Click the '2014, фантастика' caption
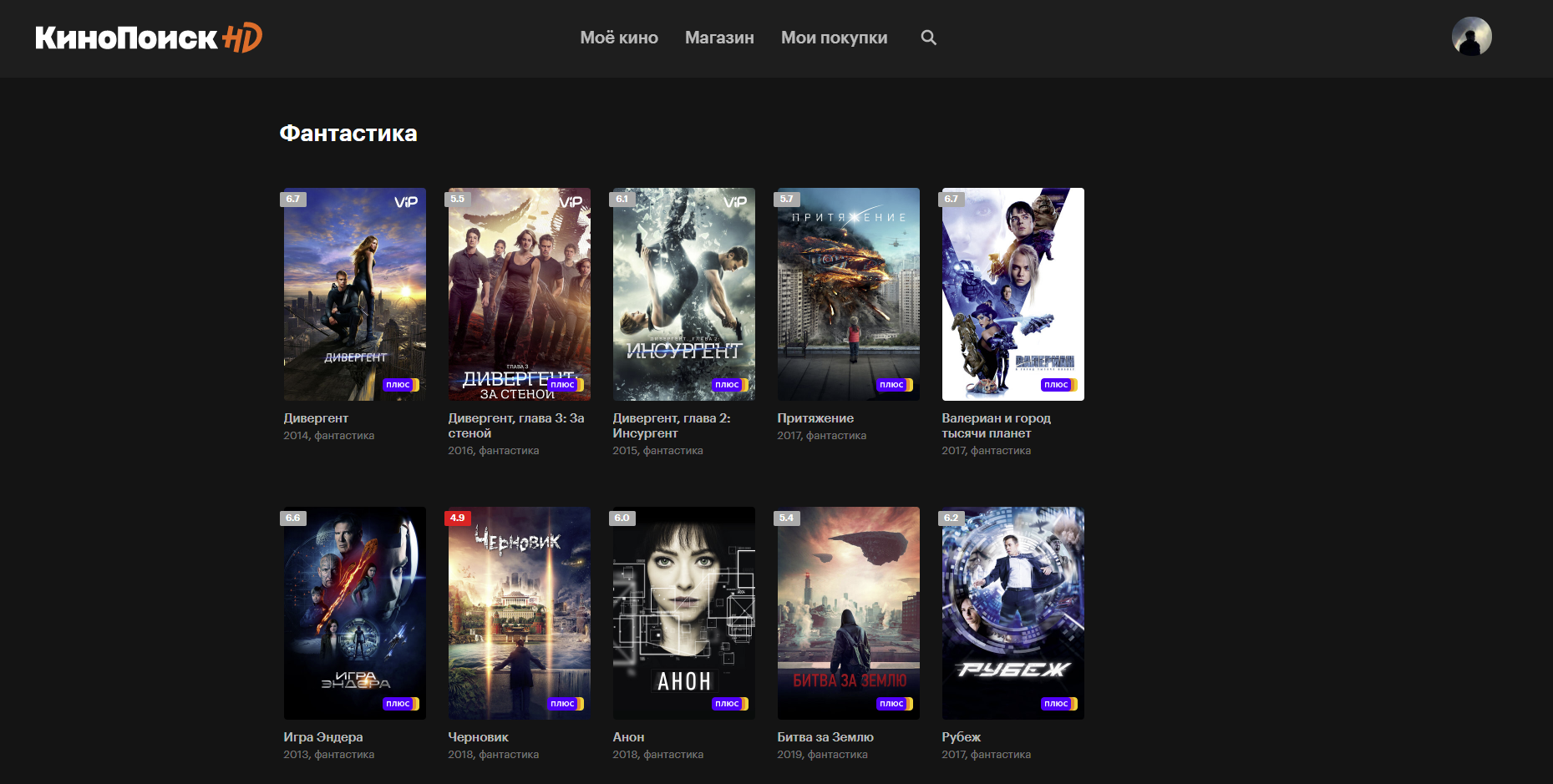The image size is (1553, 784). (x=328, y=436)
